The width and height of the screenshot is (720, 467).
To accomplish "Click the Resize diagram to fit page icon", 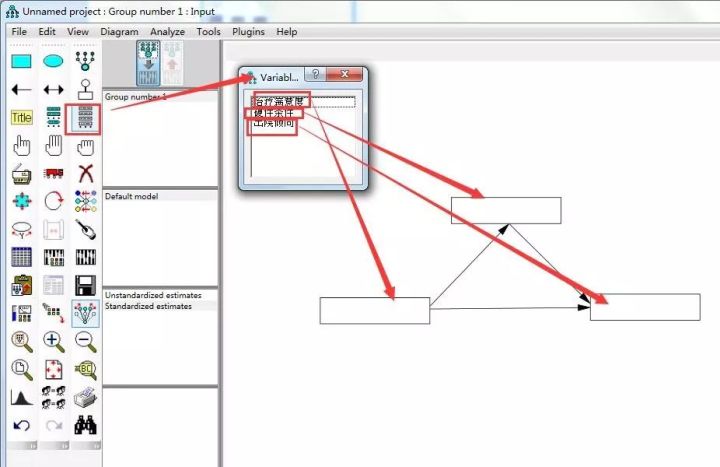I will point(53,370).
